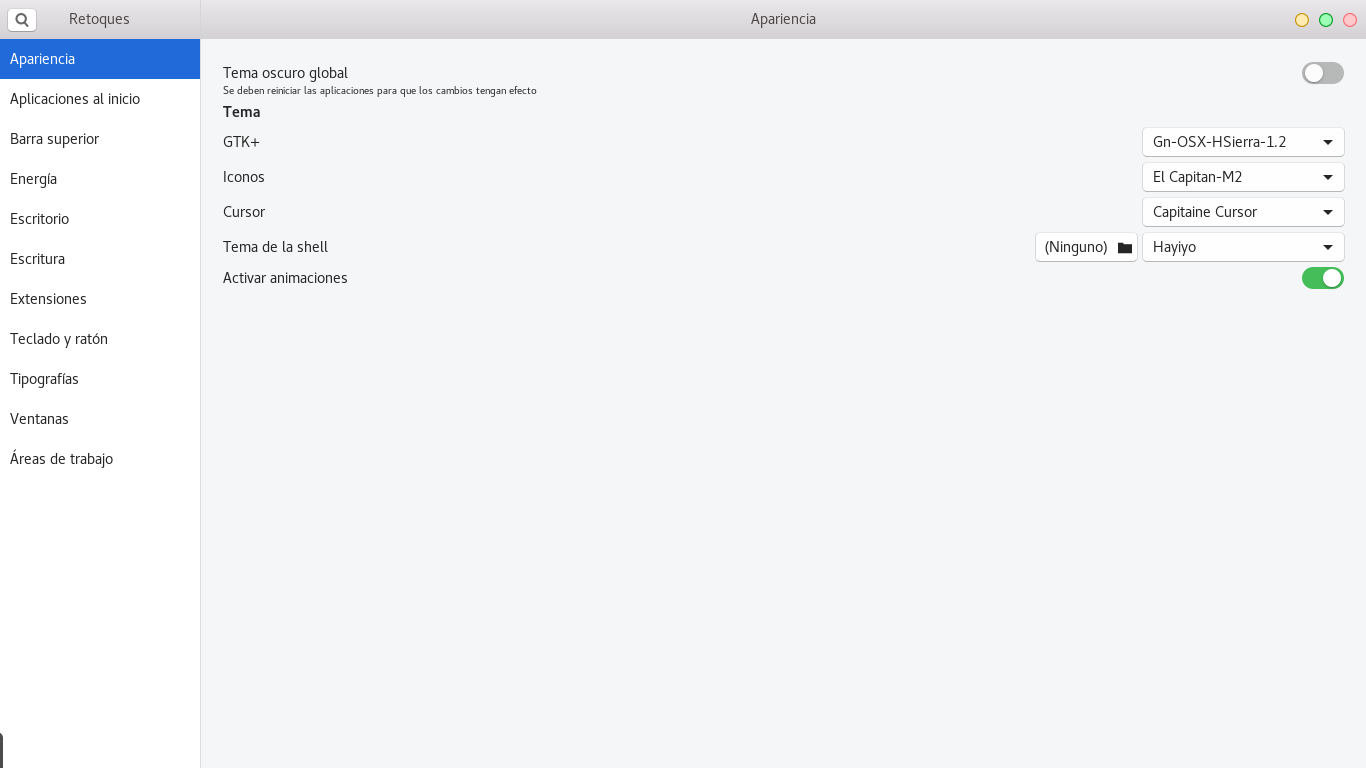The image size is (1366, 768).
Task: Open the Áreas de trabajo section
Action: (x=100, y=459)
